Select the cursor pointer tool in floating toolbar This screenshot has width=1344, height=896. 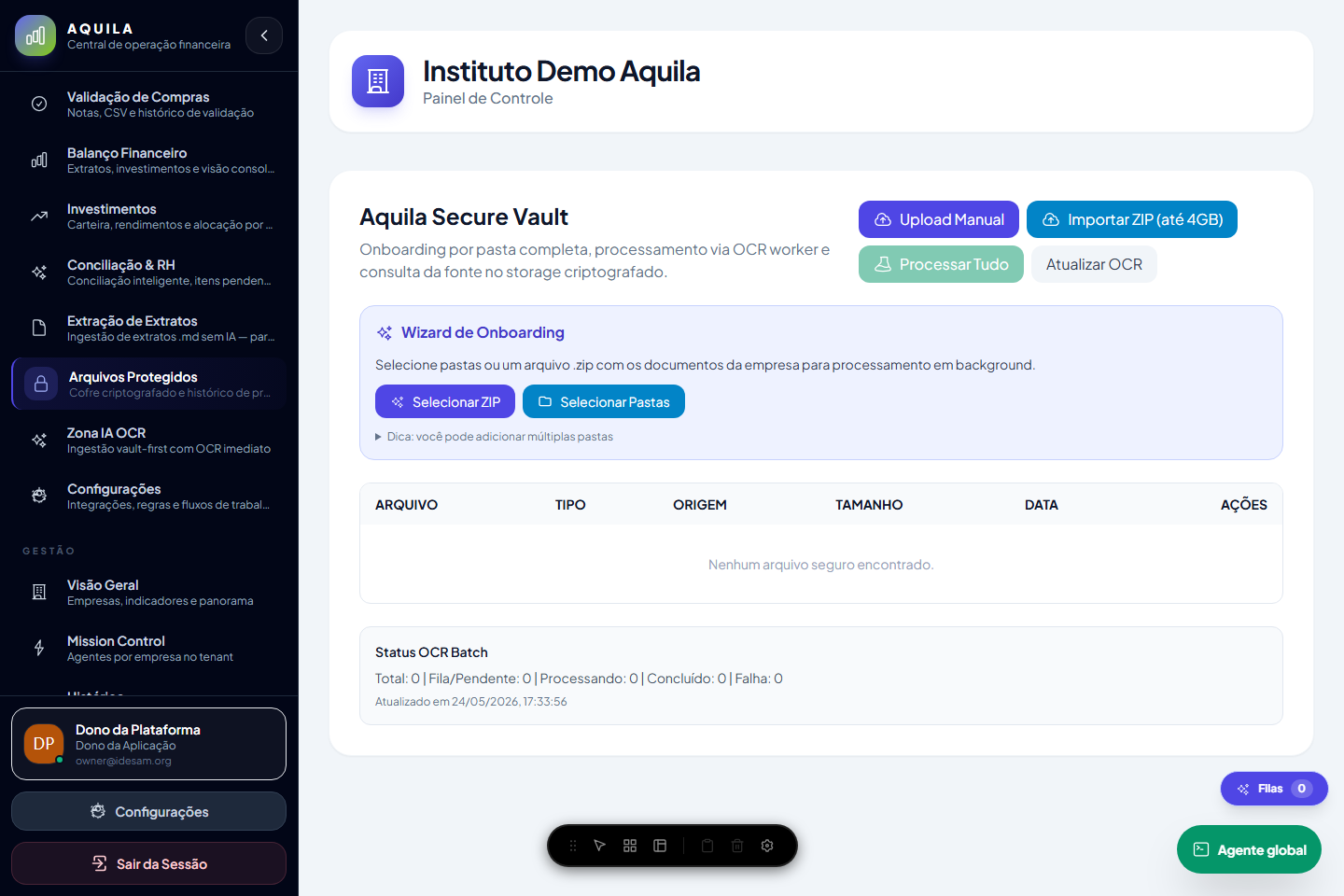click(x=600, y=846)
